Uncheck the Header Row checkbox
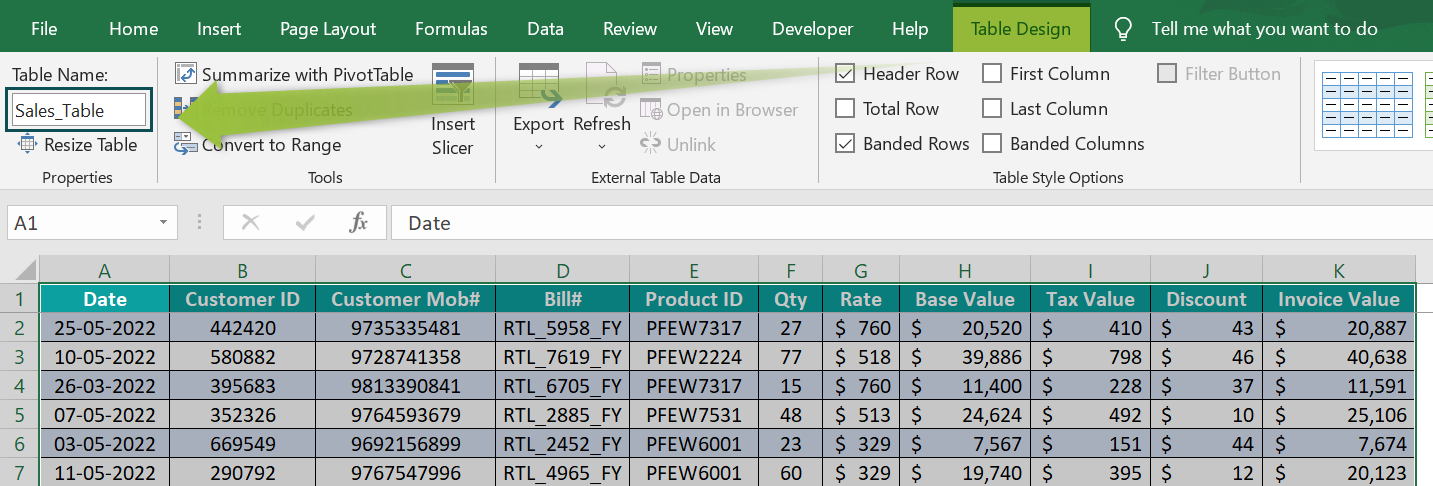 (845, 74)
